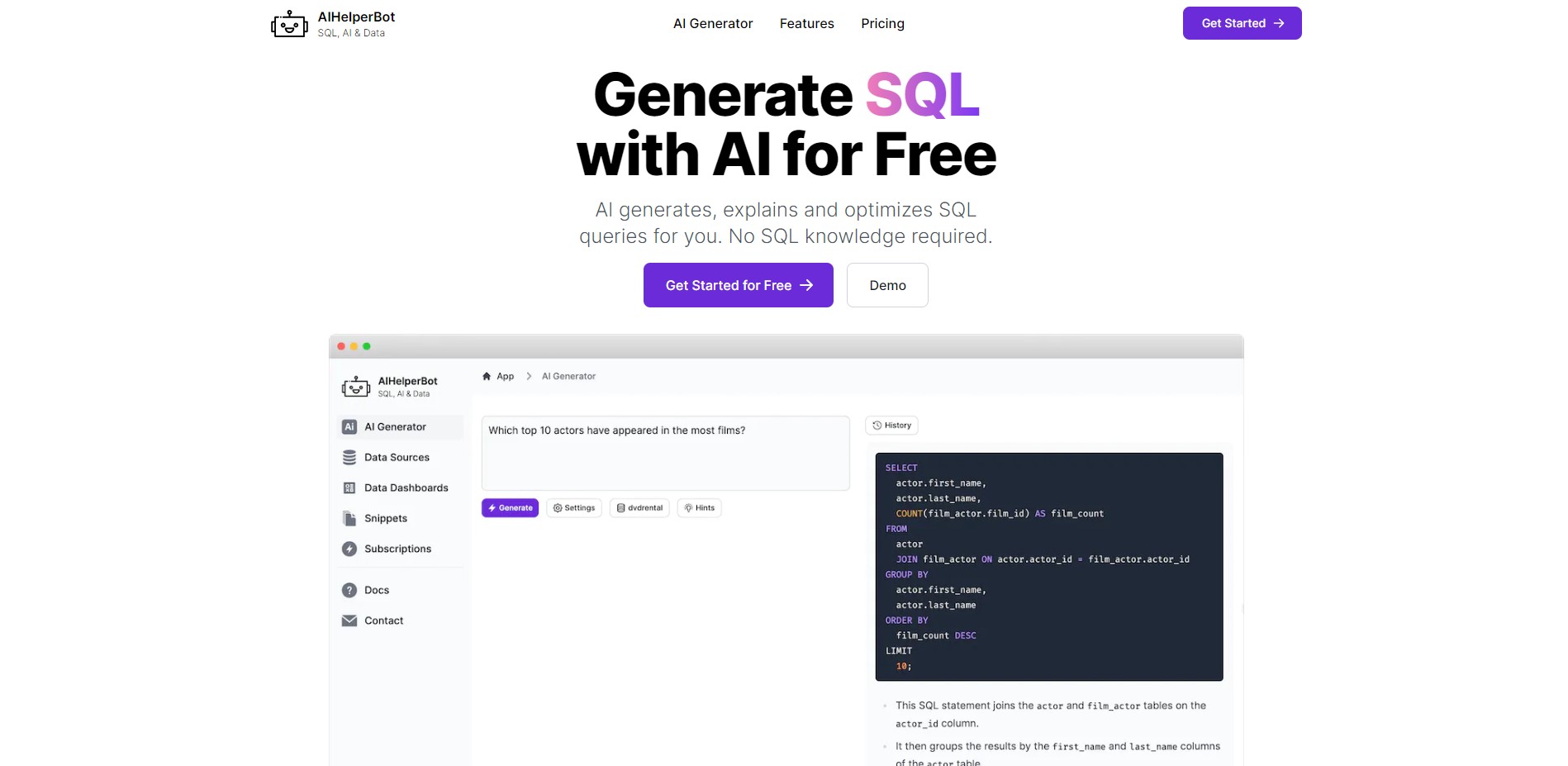Click the Snippets sidebar label
Viewport: 1568px width, 766px height.
[x=386, y=519]
